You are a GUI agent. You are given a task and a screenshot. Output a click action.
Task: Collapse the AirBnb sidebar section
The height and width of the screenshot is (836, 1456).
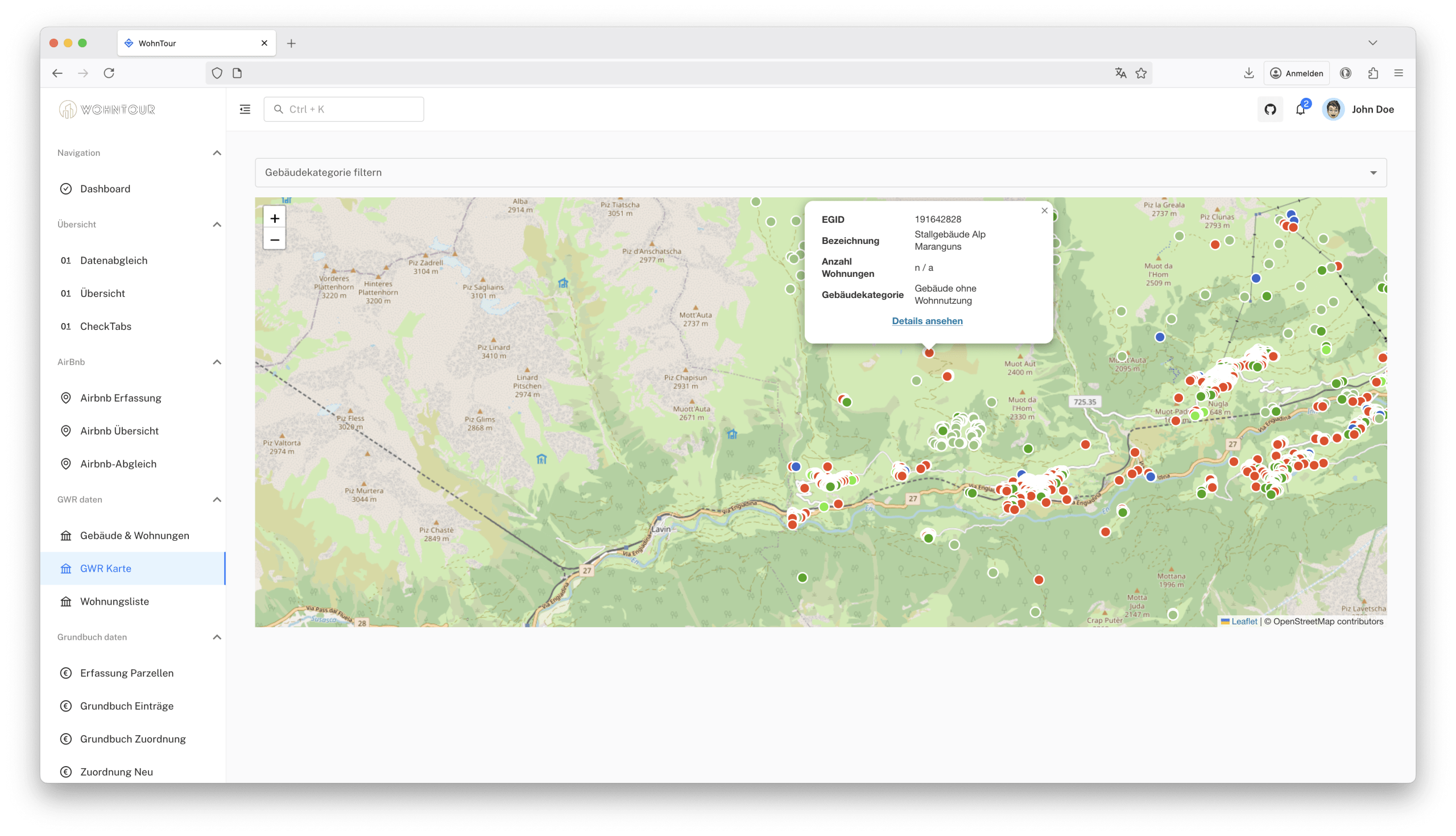(x=217, y=362)
